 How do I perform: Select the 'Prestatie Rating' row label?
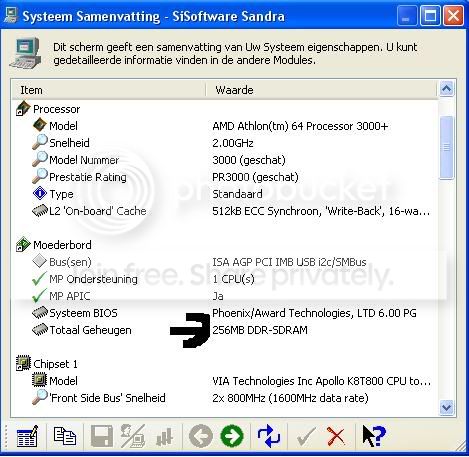point(88,177)
